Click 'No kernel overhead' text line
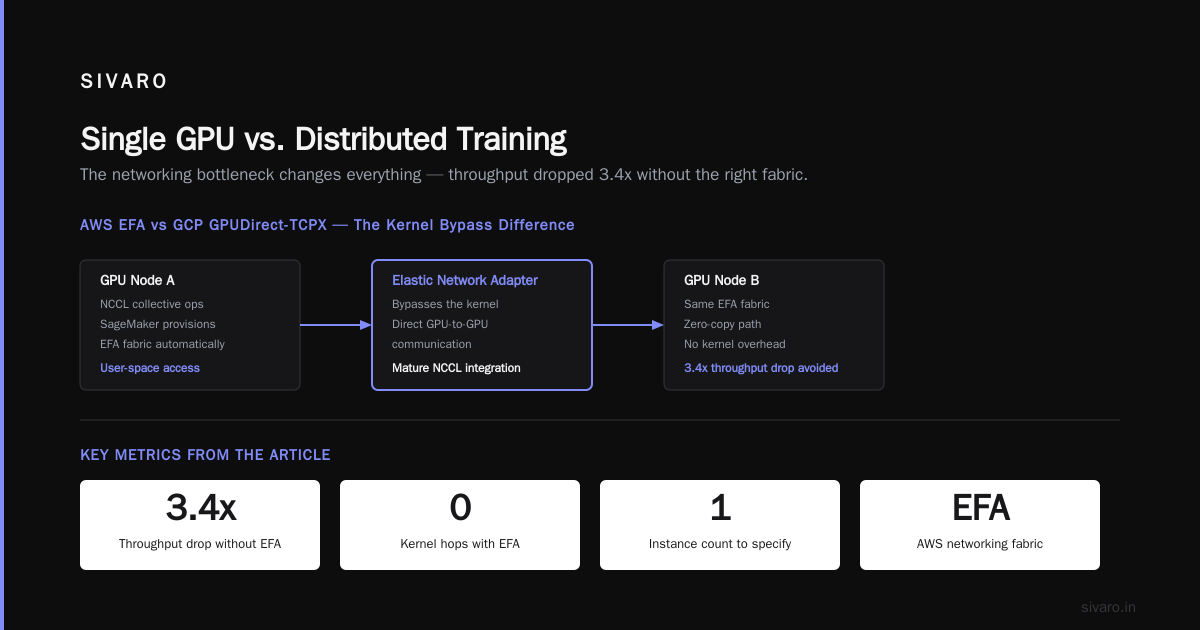 click(735, 344)
